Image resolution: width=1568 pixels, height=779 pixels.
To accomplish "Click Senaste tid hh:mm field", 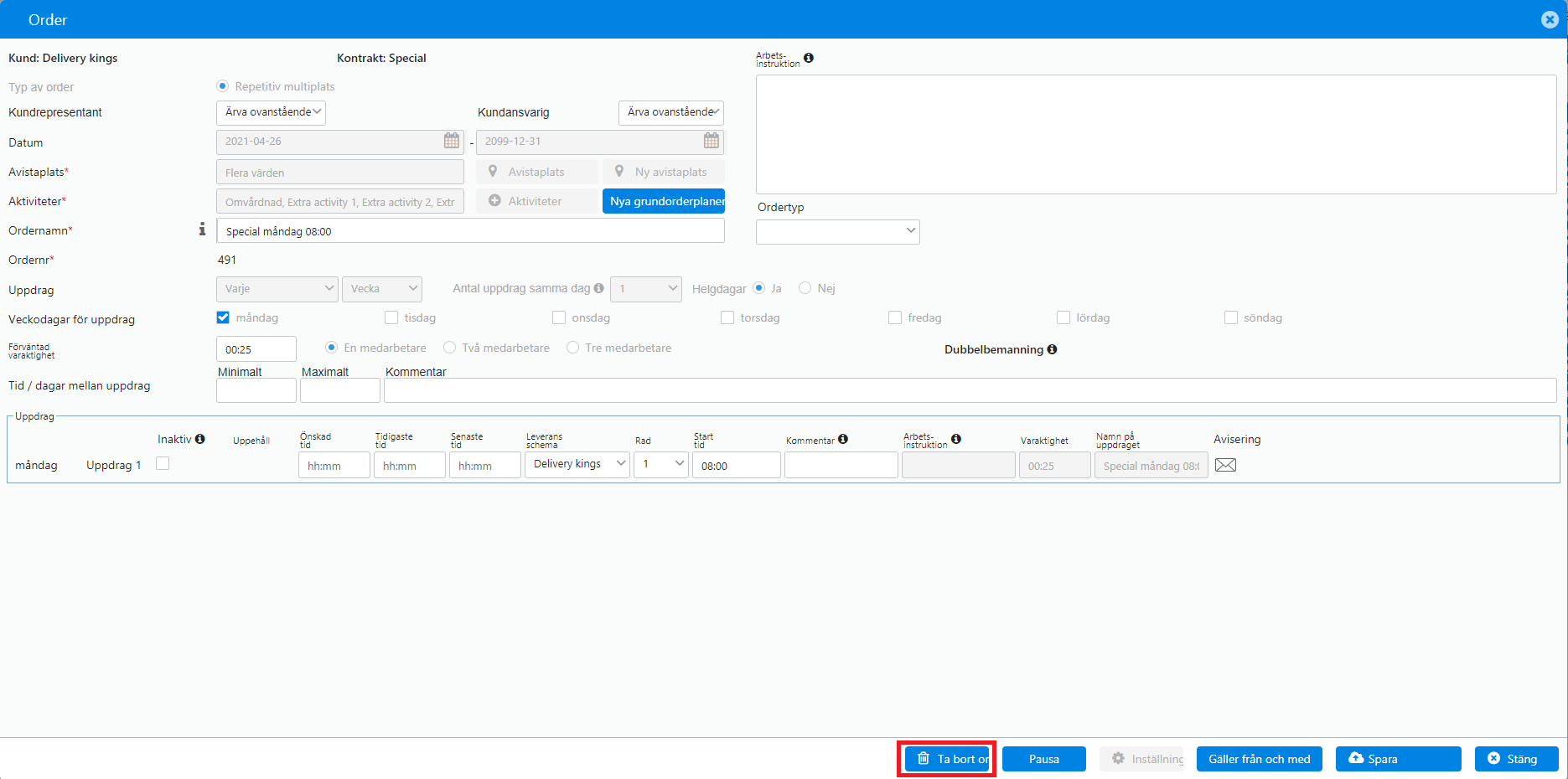I will click(x=485, y=466).
